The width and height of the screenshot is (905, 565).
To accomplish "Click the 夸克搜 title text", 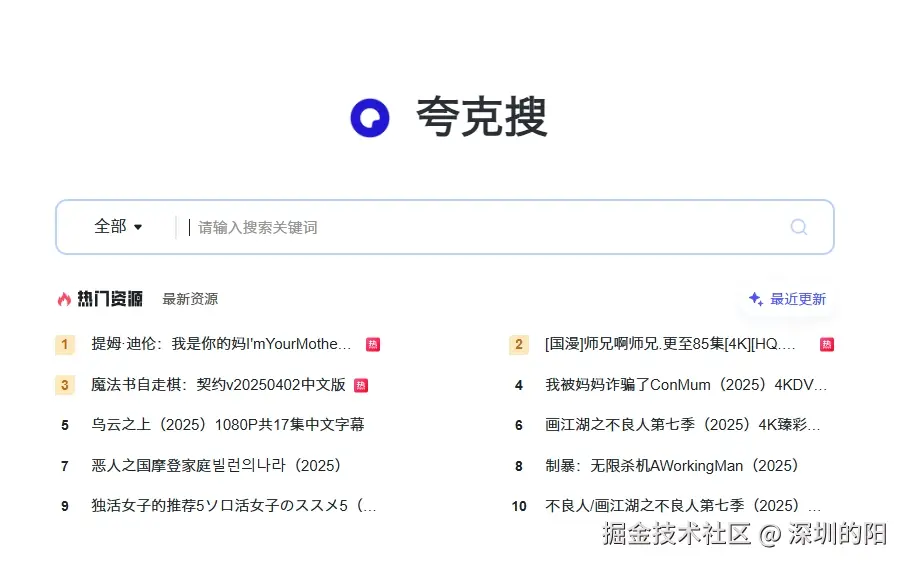I will pos(481,117).
